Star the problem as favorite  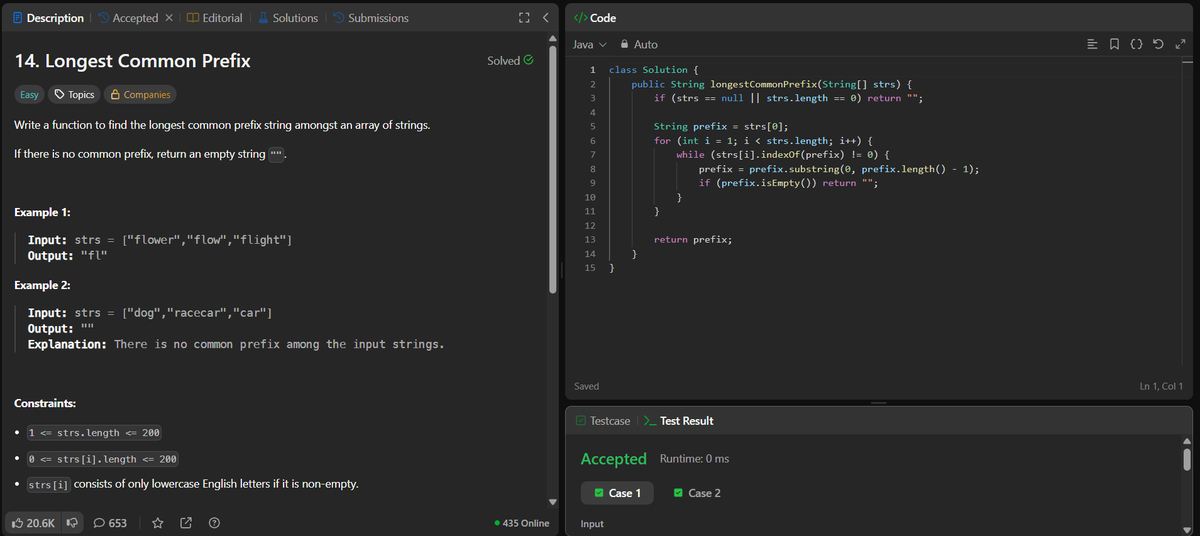[x=158, y=523]
